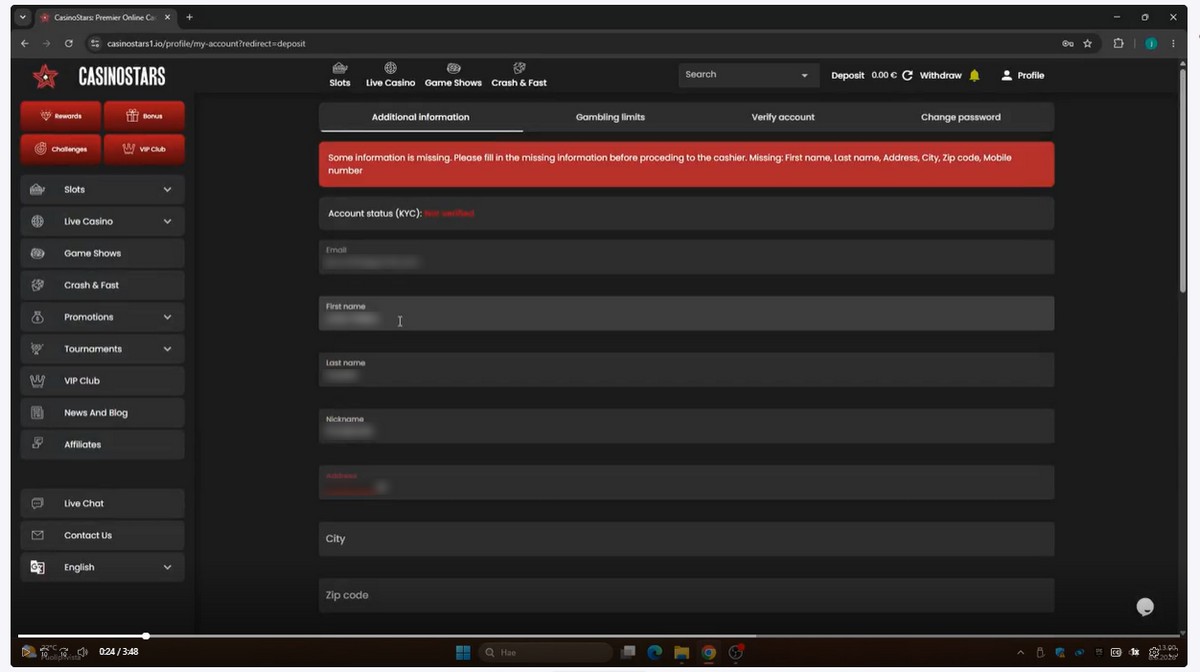This screenshot has height=672, width=1200.
Task: Switch to Verify account tab
Action: pyautogui.click(x=783, y=117)
